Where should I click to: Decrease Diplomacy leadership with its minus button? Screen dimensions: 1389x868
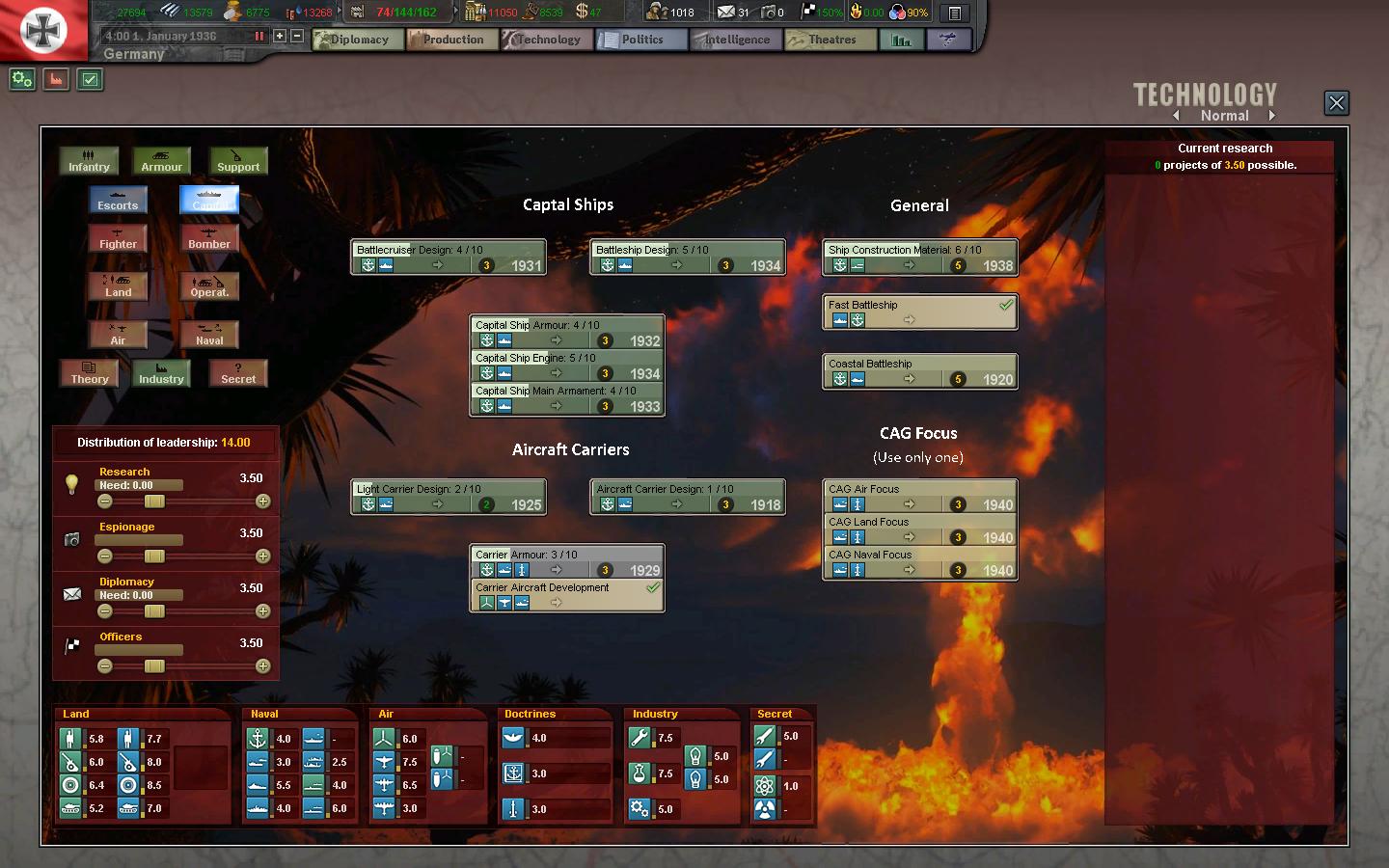pyautogui.click(x=105, y=611)
